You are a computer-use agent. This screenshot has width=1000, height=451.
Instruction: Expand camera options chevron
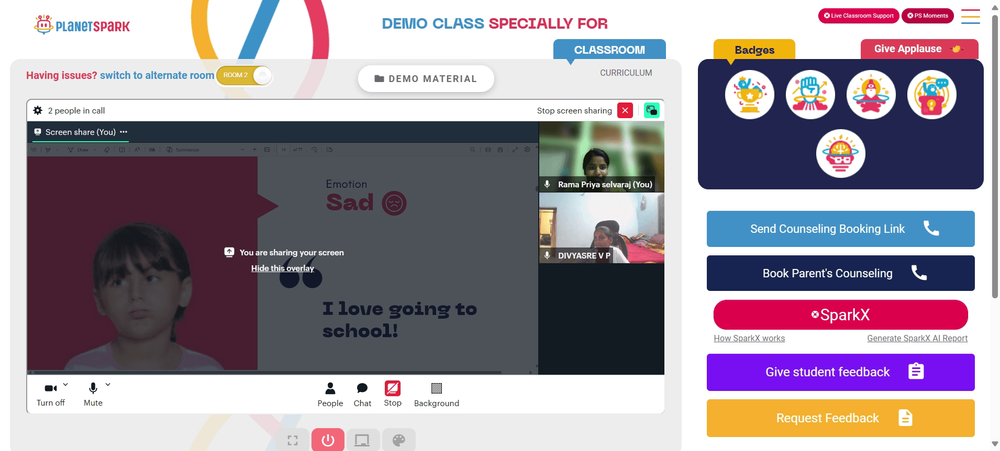tap(66, 385)
